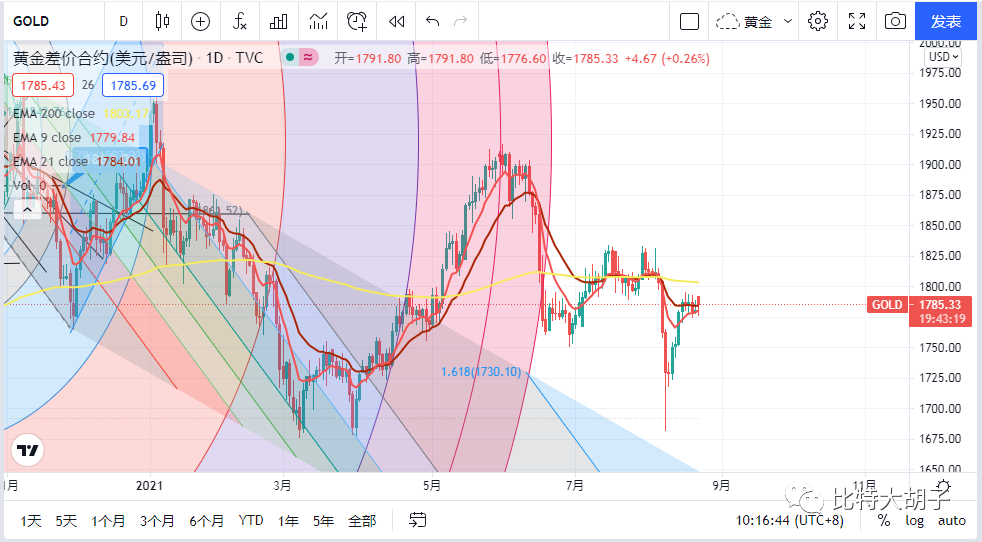
Task: Set range to 全部
Action: 362,521
